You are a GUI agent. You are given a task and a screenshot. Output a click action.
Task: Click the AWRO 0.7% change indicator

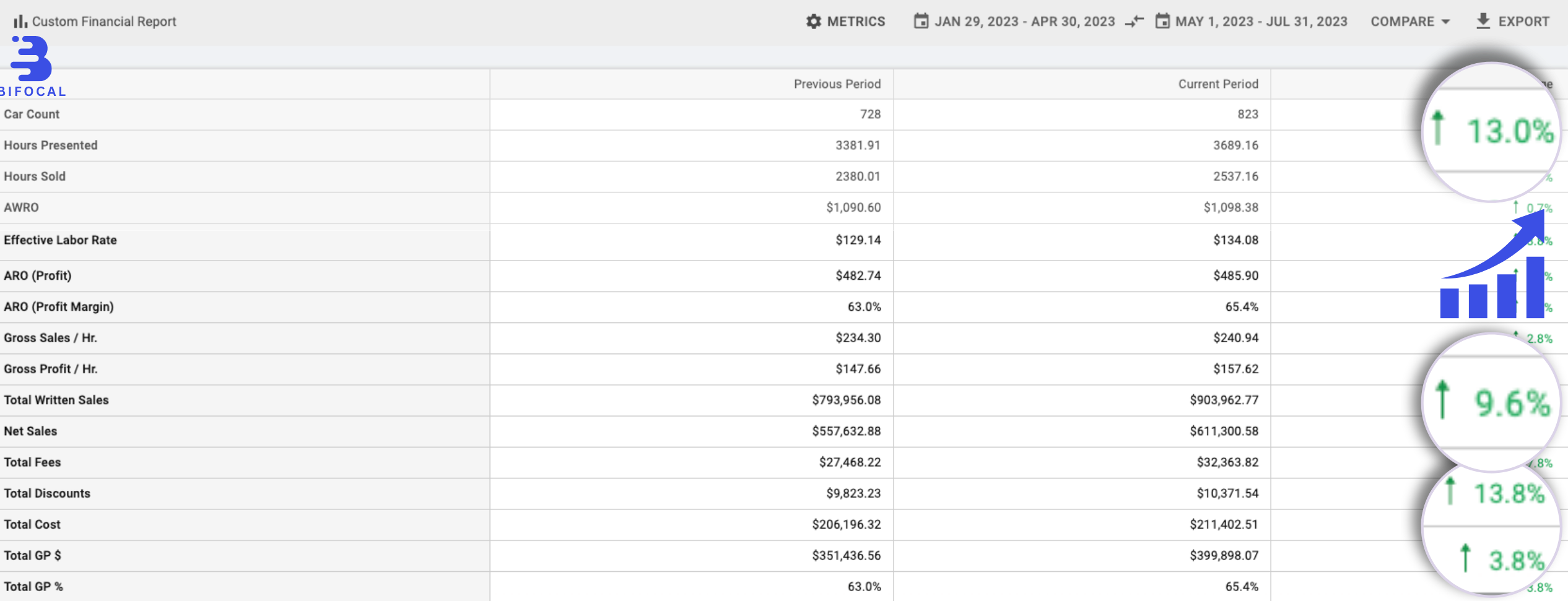pyautogui.click(x=1535, y=208)
